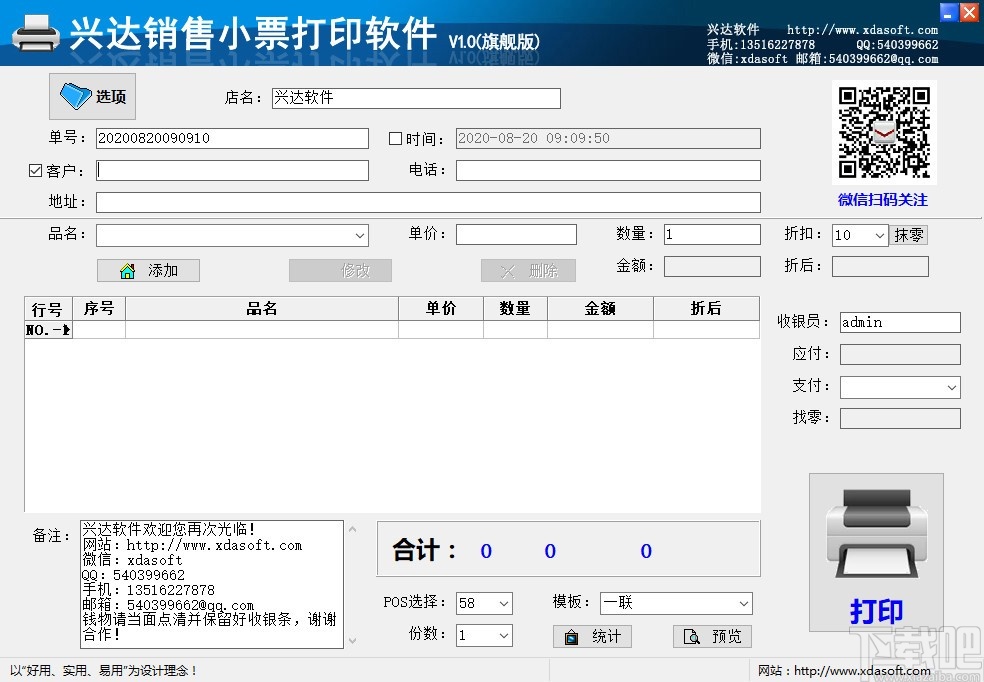Click the 修改 (Modify) button
984x682 pixels.
coord(340,270)
